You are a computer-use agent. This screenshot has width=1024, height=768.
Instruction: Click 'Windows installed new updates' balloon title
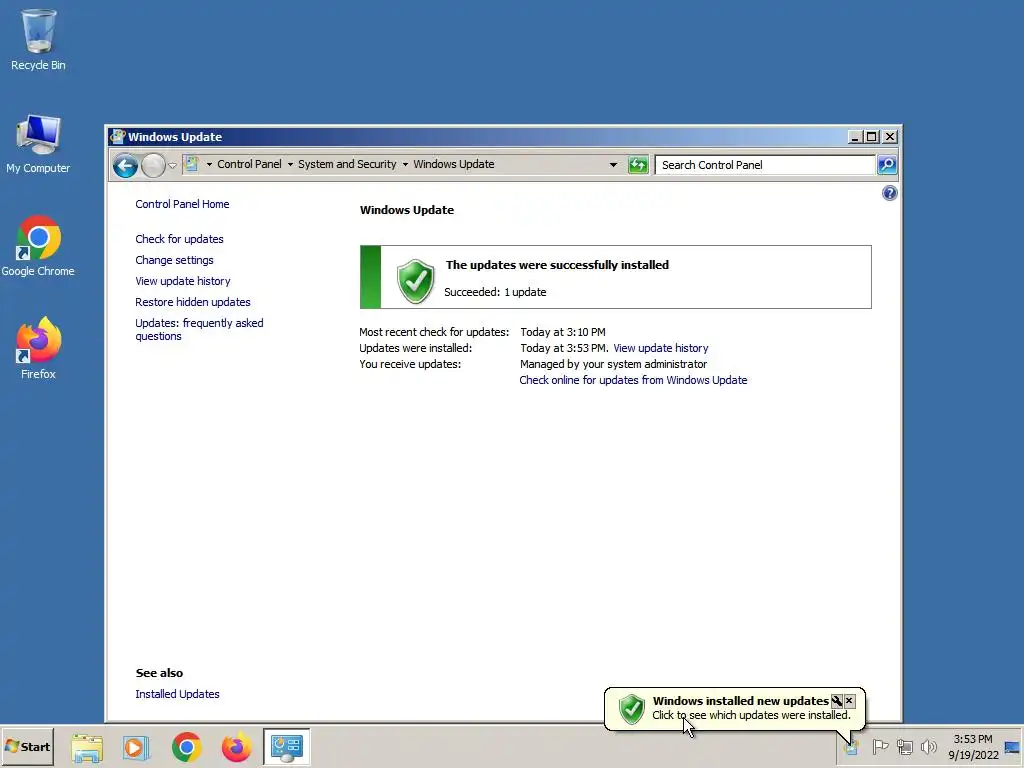point(741,701)
